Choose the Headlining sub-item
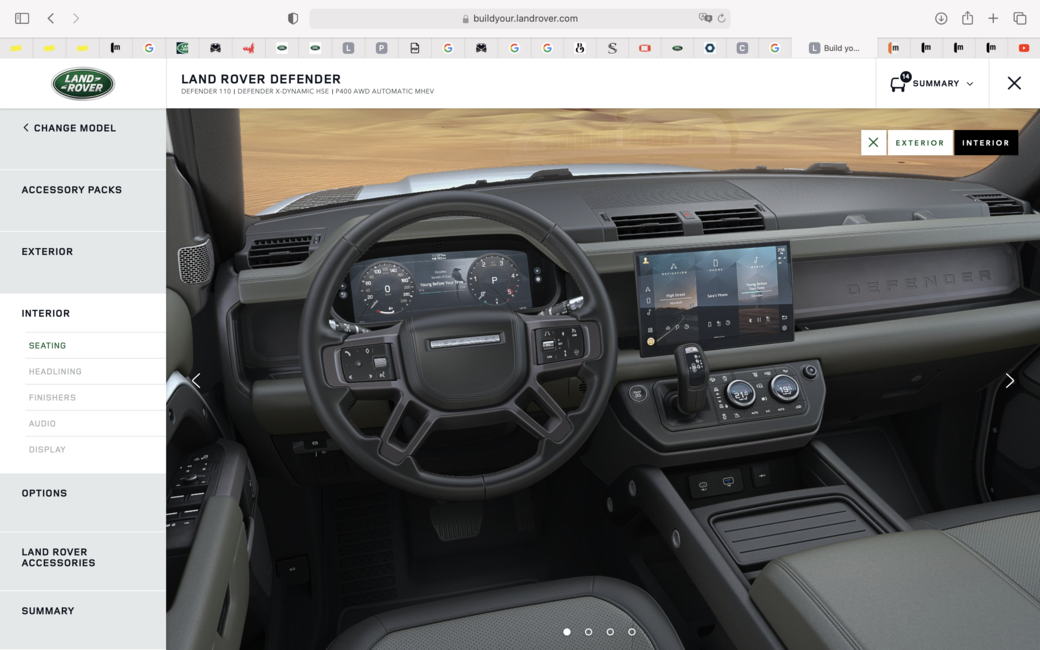 point(55,371)
